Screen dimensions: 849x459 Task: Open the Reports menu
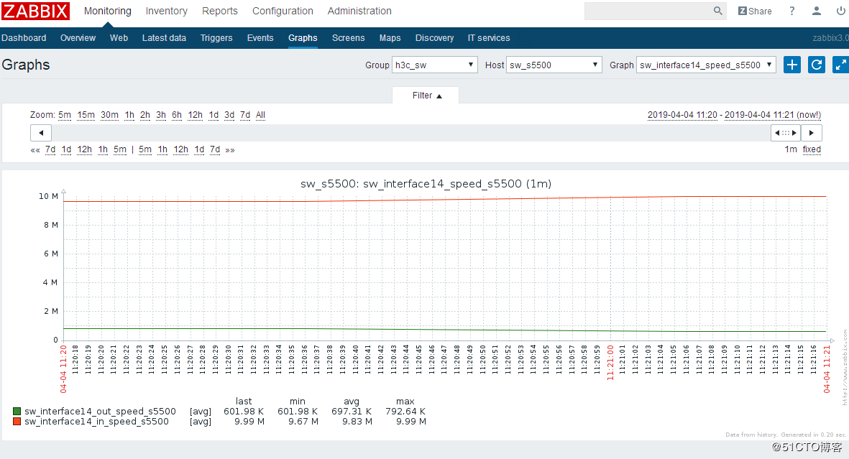tap(220, 11)
